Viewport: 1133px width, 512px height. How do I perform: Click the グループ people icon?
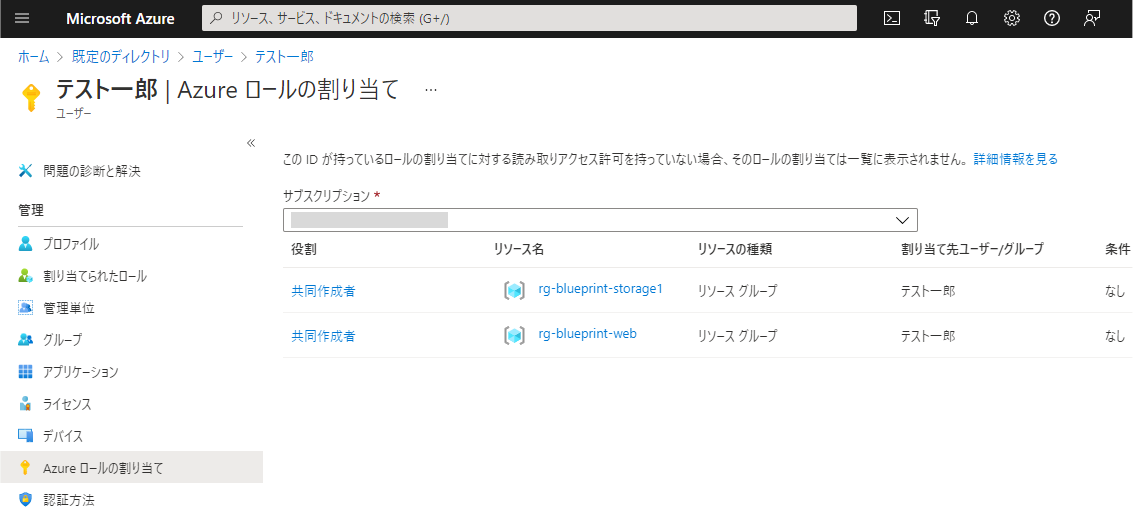point(26,339)
